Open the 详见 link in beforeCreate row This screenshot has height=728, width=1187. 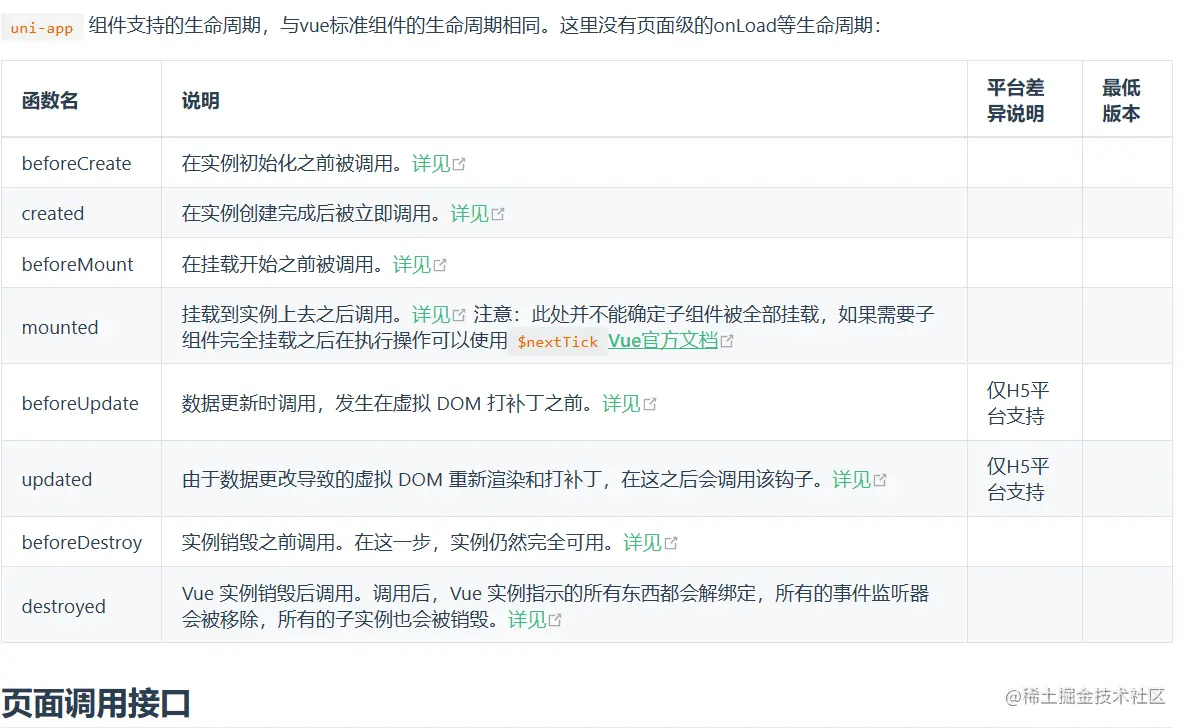(438, 163)
